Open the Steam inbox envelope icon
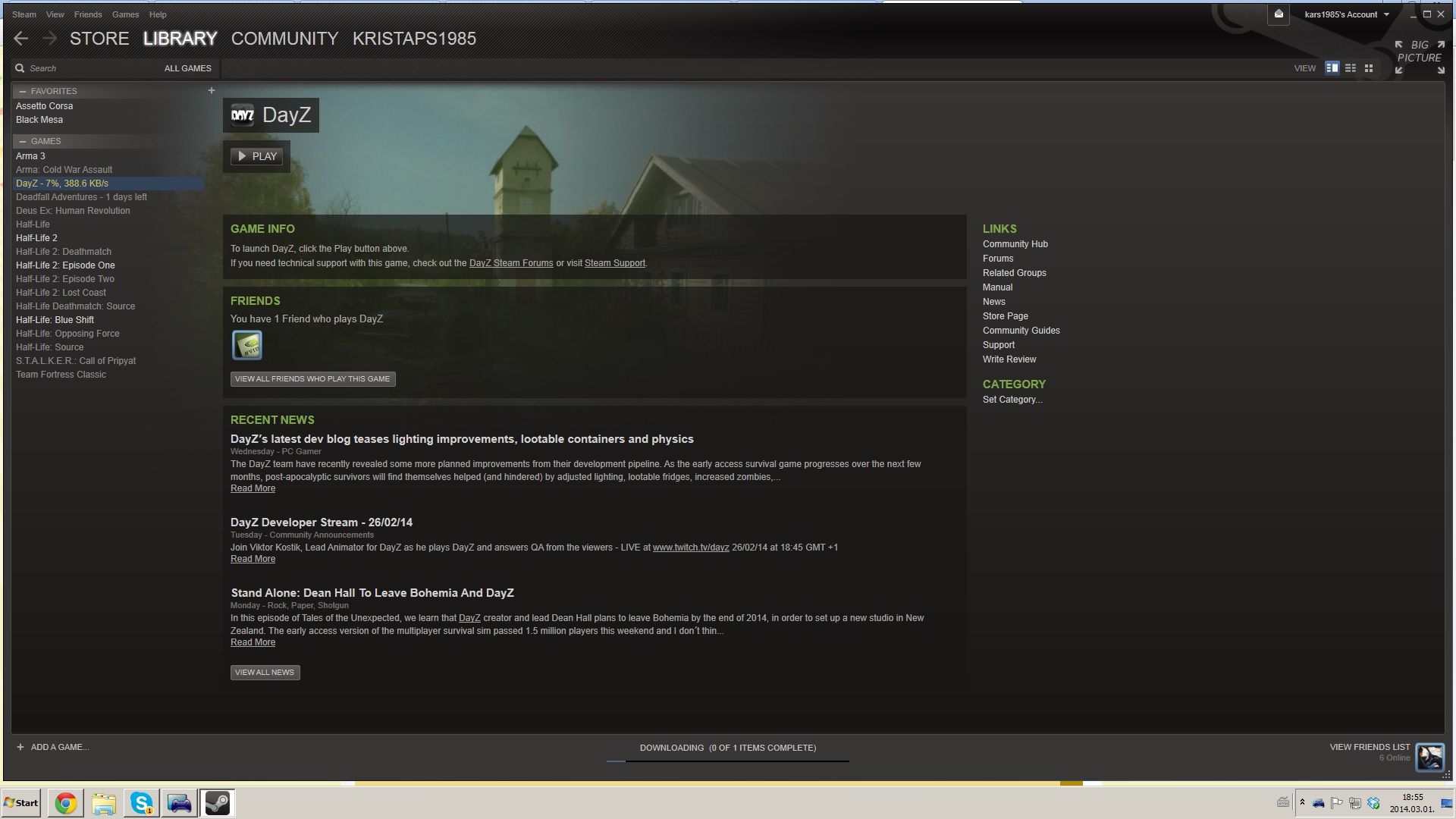Viewport: 1456px width, 819px height. point(1279,14)
